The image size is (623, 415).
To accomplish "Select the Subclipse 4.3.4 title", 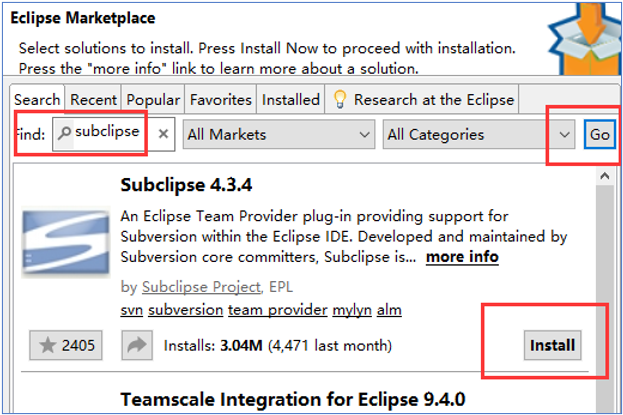I will click(x=186, y=185).
